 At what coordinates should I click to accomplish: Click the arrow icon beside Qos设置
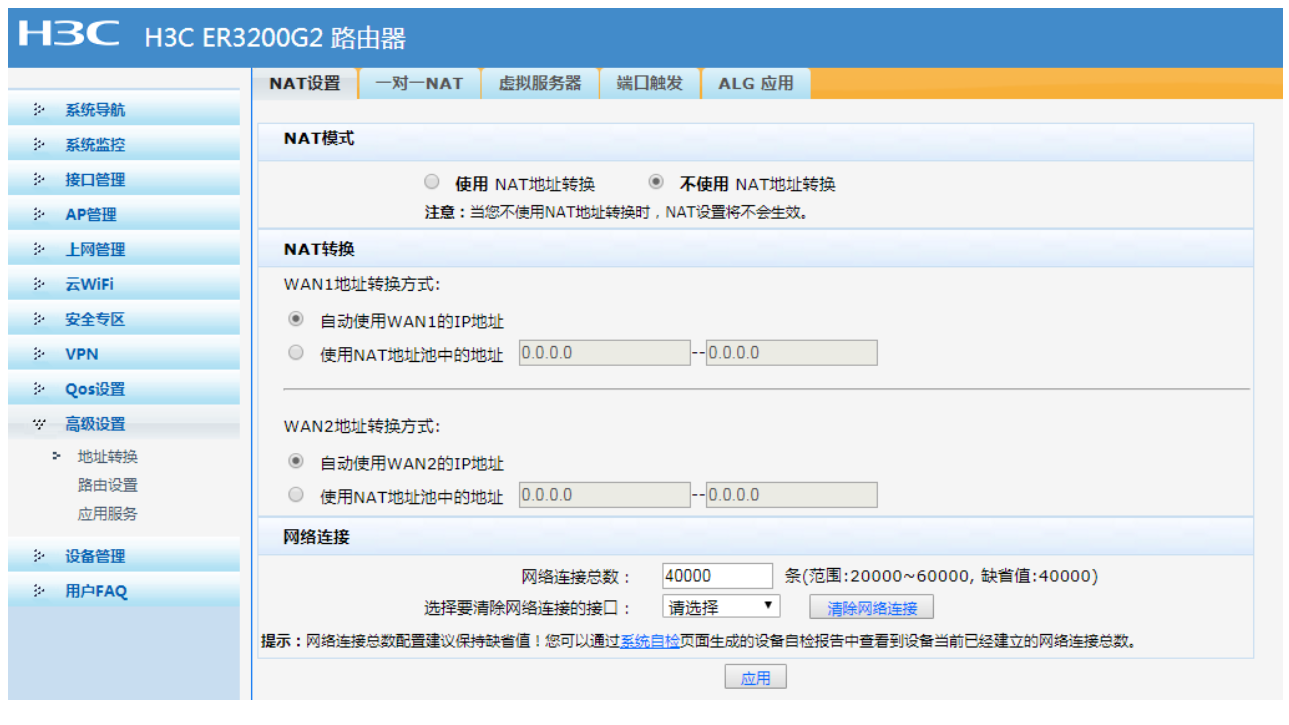pos(39,389)
